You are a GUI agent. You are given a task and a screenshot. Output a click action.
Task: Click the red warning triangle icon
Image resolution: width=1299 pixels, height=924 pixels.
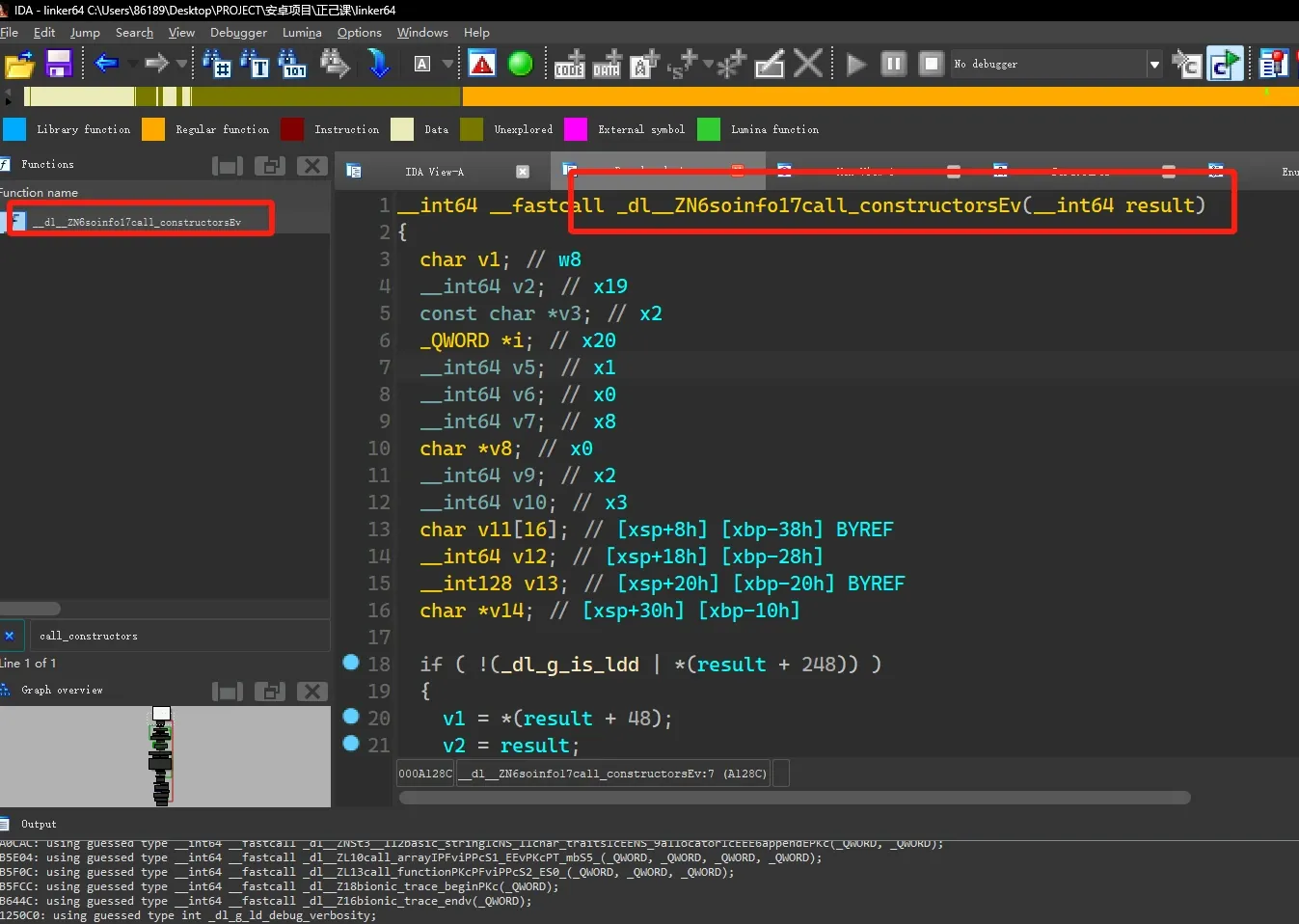(482, 65)
